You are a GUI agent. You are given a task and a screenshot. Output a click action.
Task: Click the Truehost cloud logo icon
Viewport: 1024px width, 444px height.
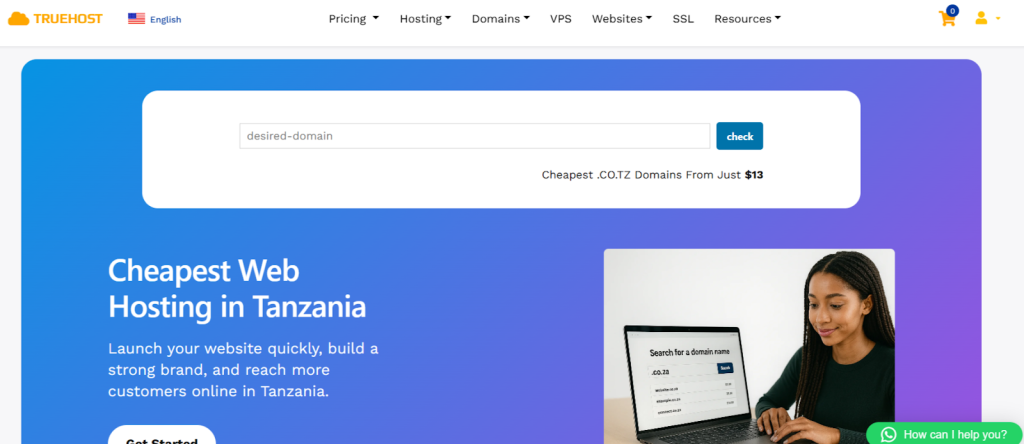pyautogui.click(x=18, y=19)
